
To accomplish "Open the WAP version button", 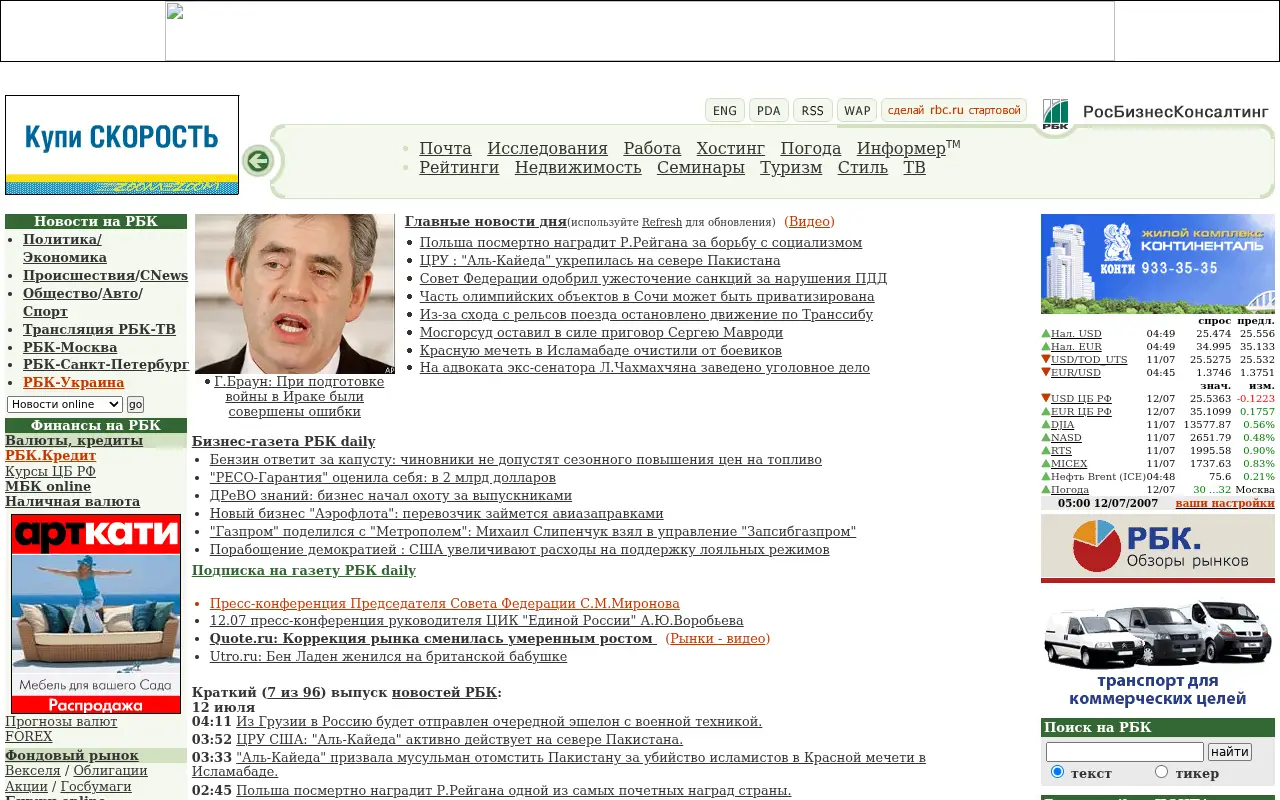I will click(x=857, y=110).
